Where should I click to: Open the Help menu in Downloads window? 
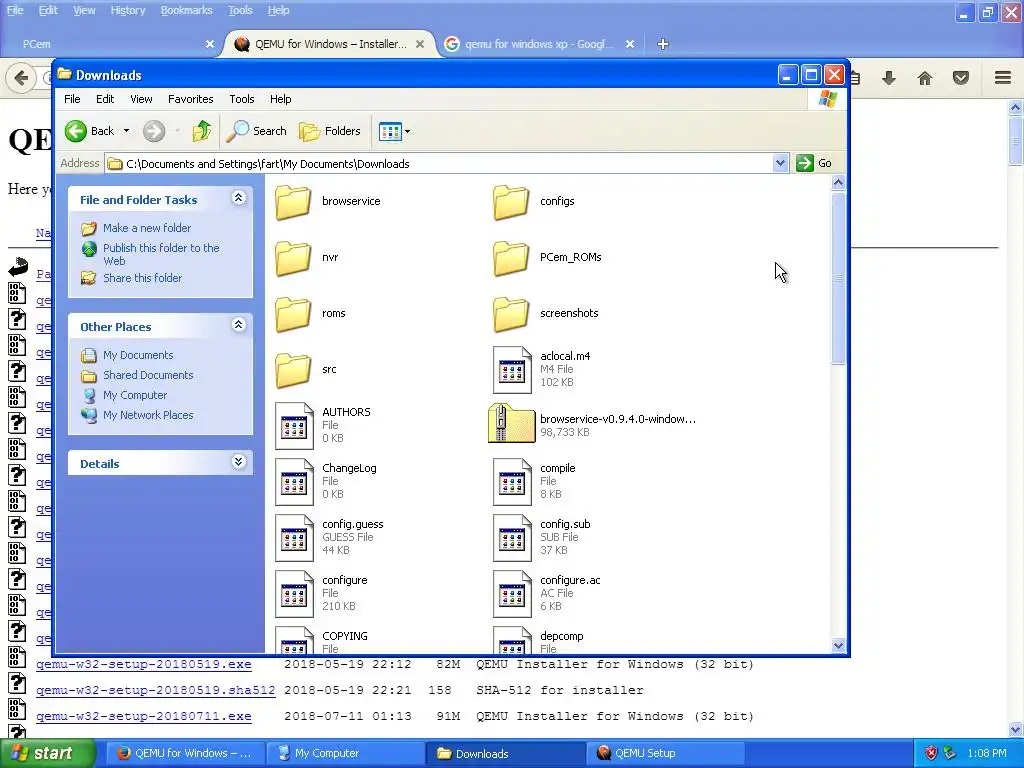[x=280, y=99]
